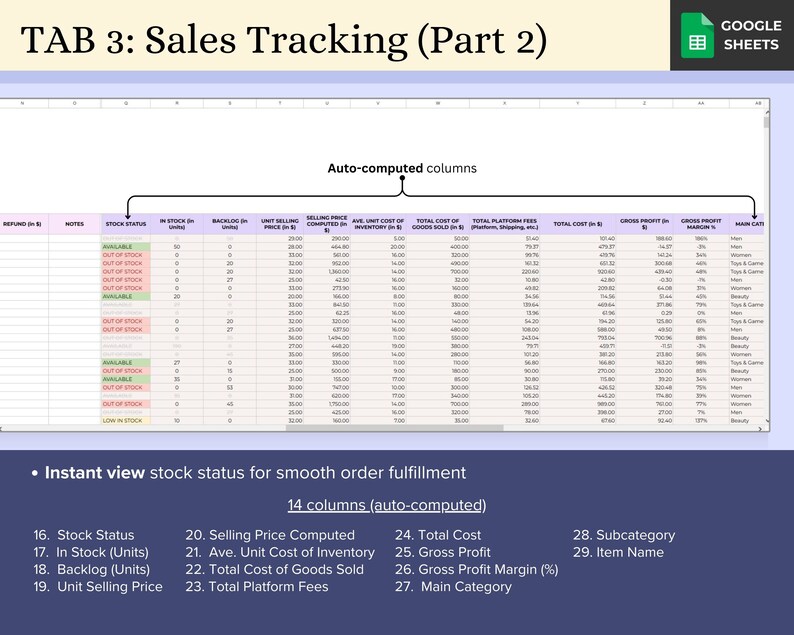794x635 pixels.
Task: Select the -14.57 gross profit cell
Action: coord(644,247)
